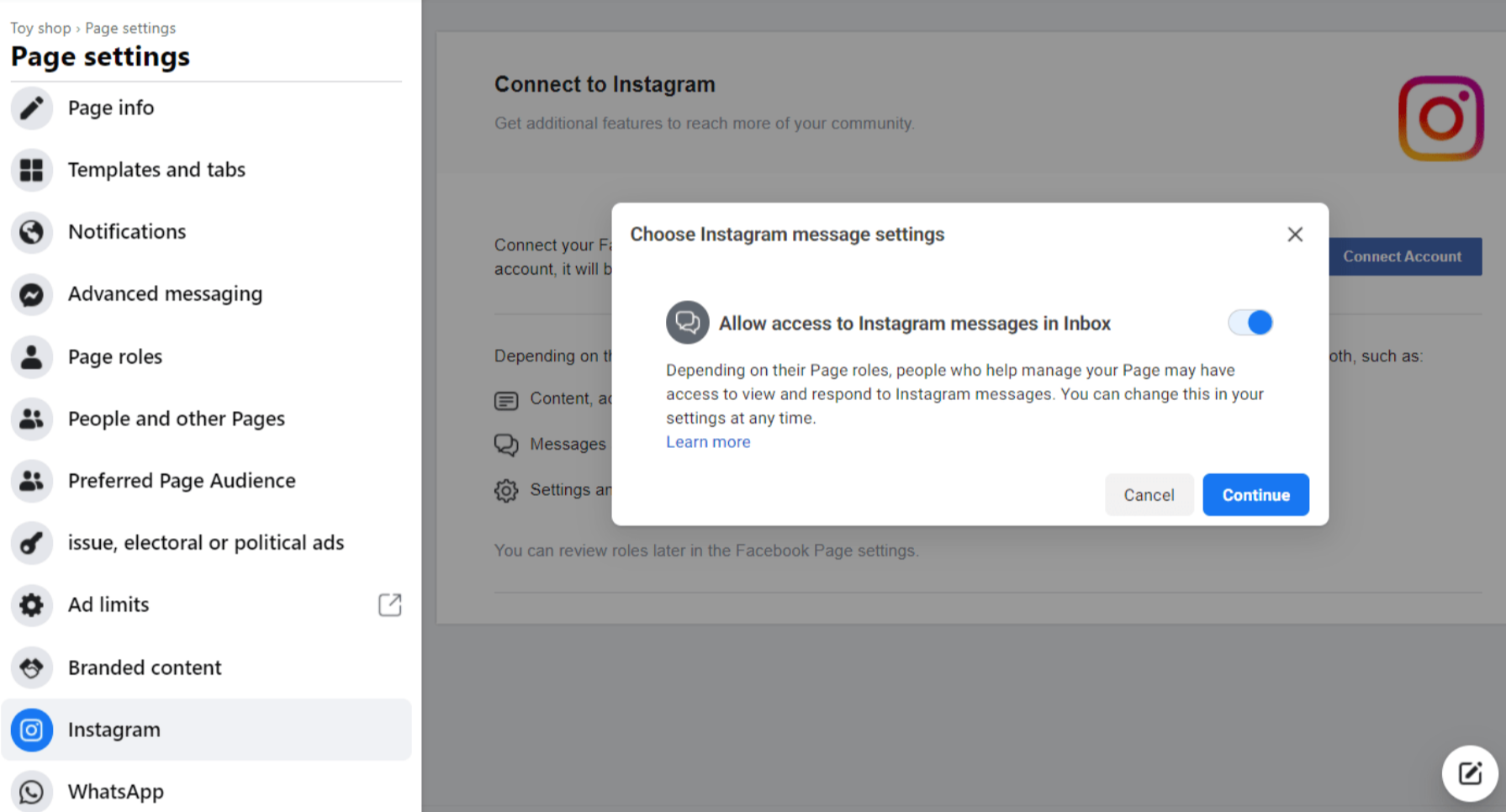Open the Learn more link
The width and height of the screenshot is (1506, 812).
click(708, 442)
